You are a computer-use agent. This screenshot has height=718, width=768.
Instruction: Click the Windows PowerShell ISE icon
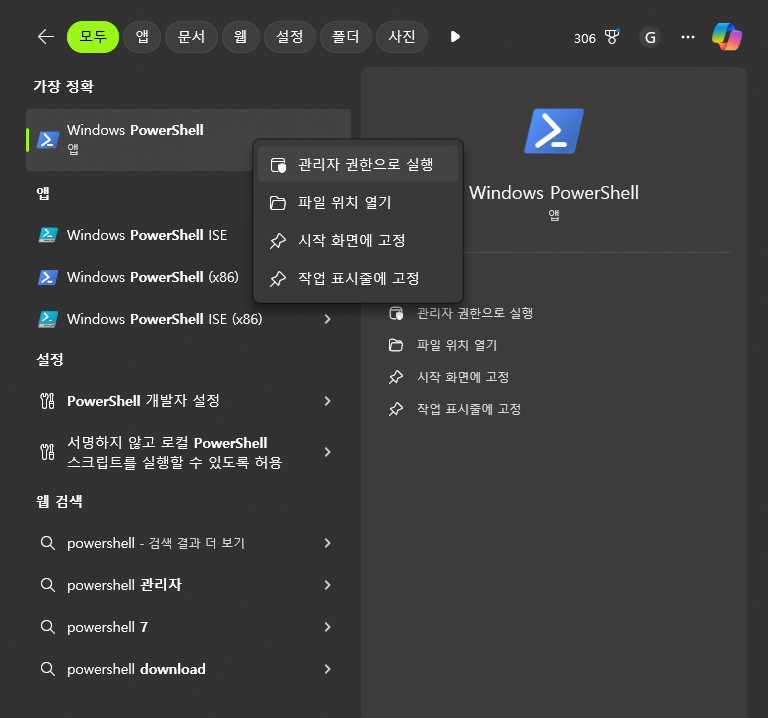[48, 235]
